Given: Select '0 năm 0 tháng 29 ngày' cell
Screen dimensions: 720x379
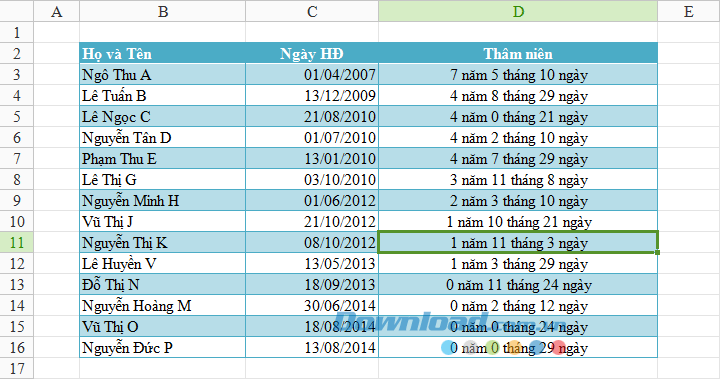Looking at the screenshot, I should (518, 347).
